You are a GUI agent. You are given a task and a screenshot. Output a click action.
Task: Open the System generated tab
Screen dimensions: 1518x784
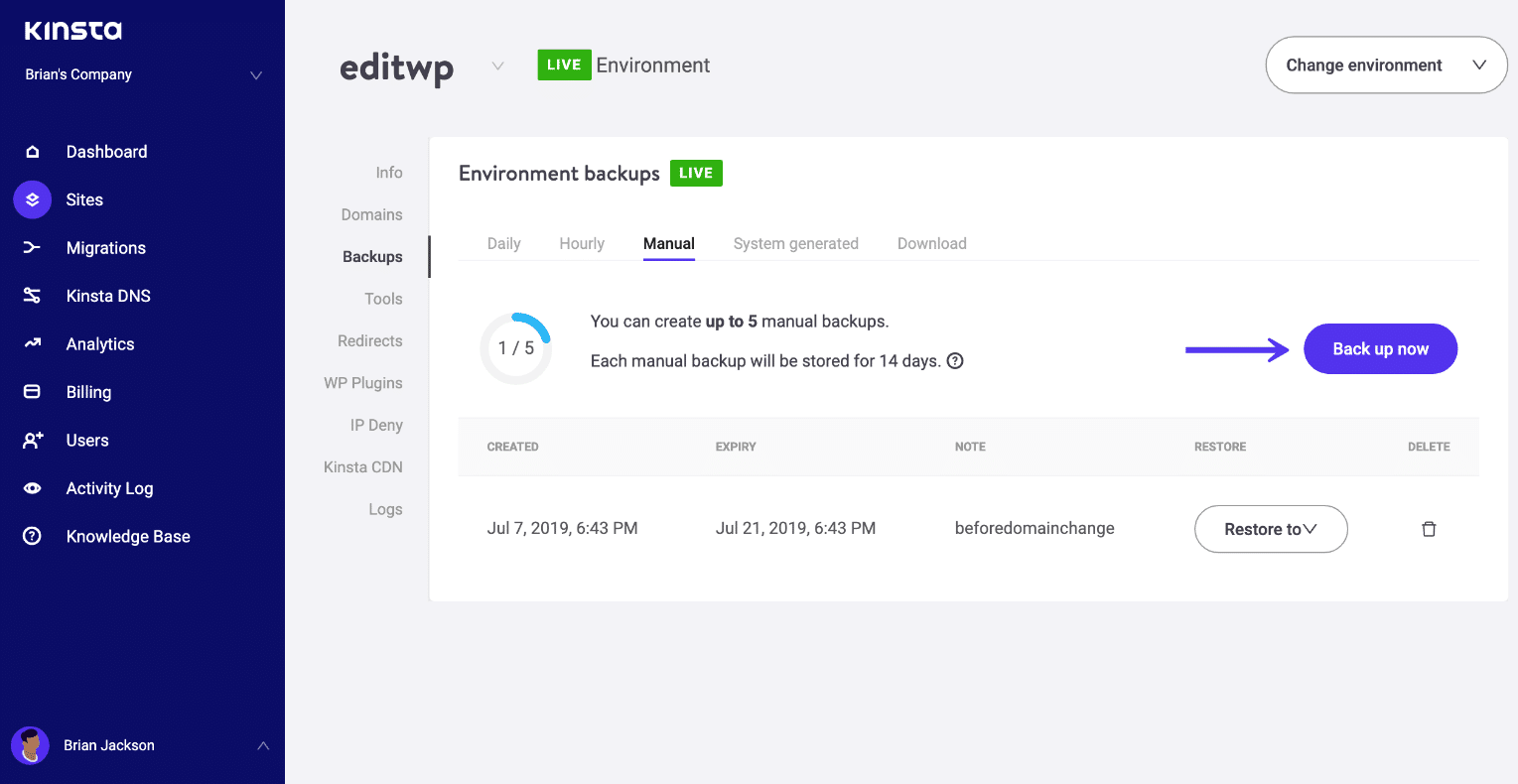pyautogui.click(x=795, y=243)
